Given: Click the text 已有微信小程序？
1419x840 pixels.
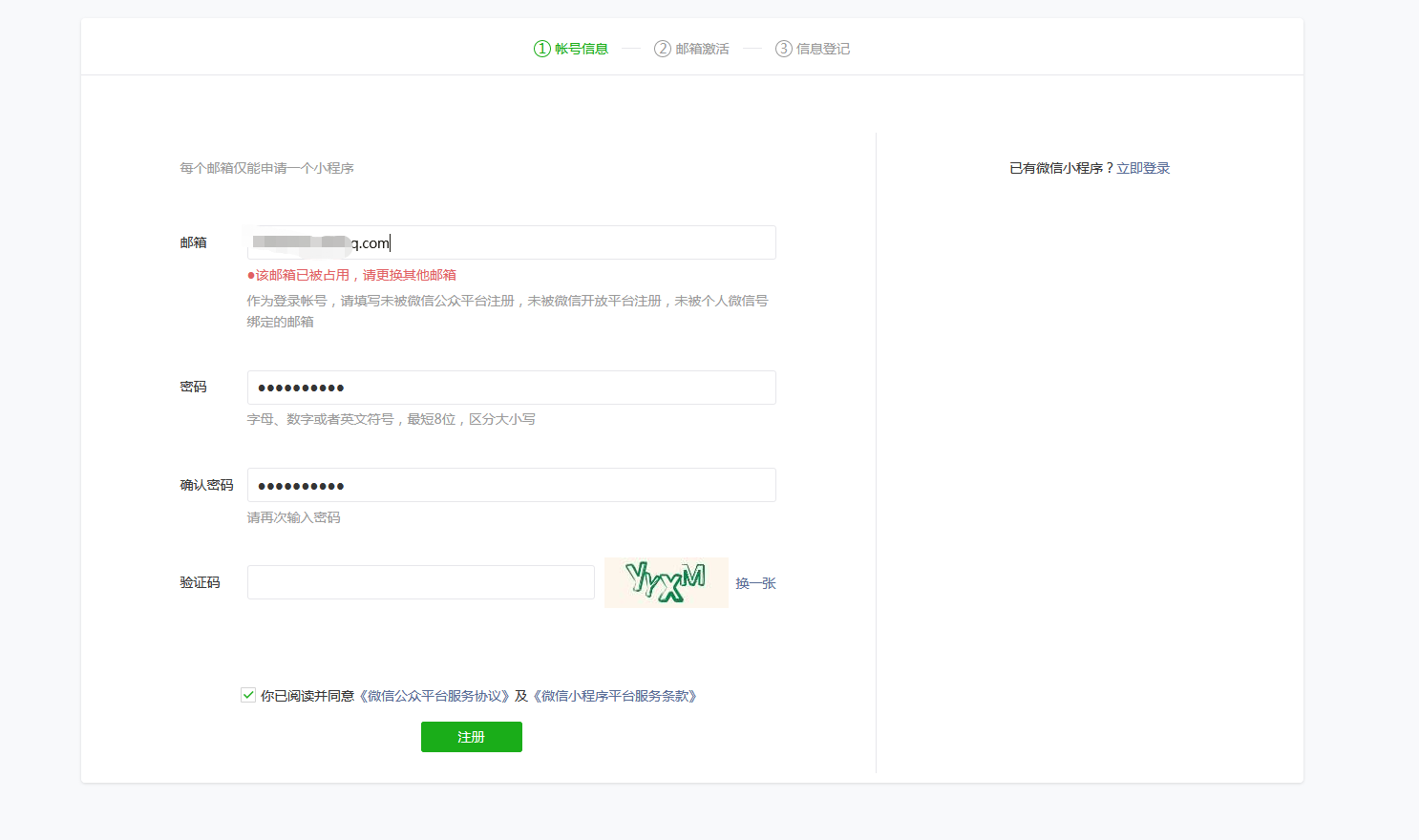Looking at the screenshot, I should coord(1062,168).
